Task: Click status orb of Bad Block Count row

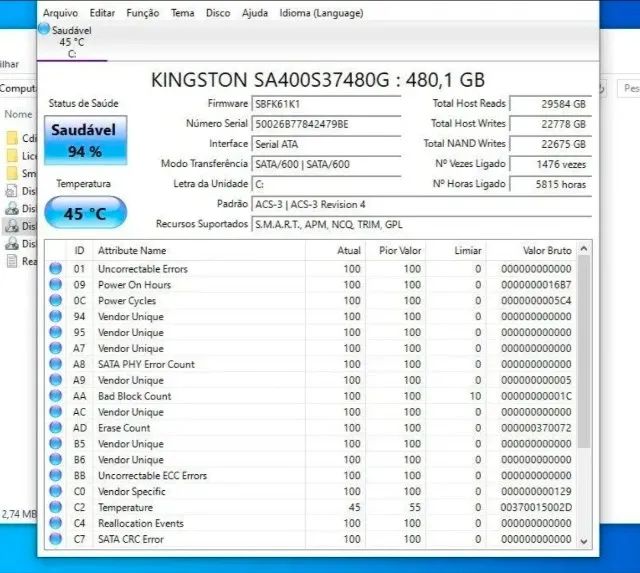Action: (56, 396)
